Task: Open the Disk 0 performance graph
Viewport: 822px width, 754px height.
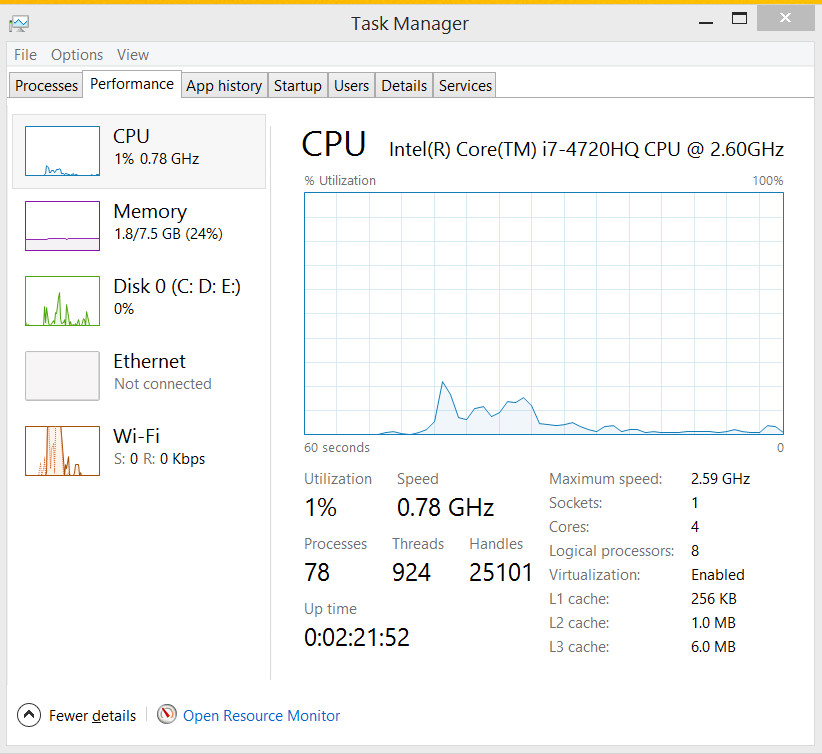Action: coord(62,301)
